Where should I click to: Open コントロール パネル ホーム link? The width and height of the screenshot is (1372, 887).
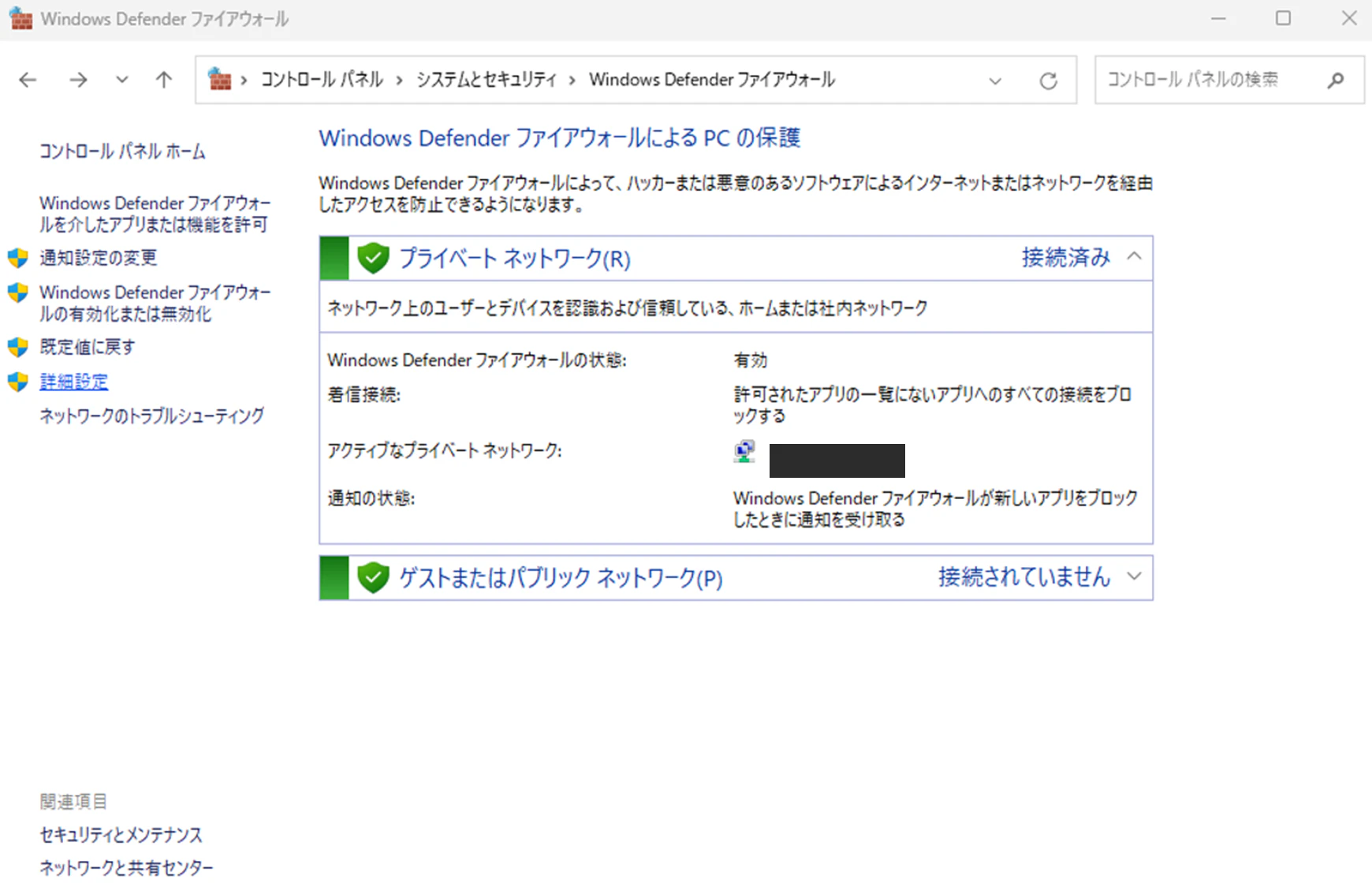[122, 151]
